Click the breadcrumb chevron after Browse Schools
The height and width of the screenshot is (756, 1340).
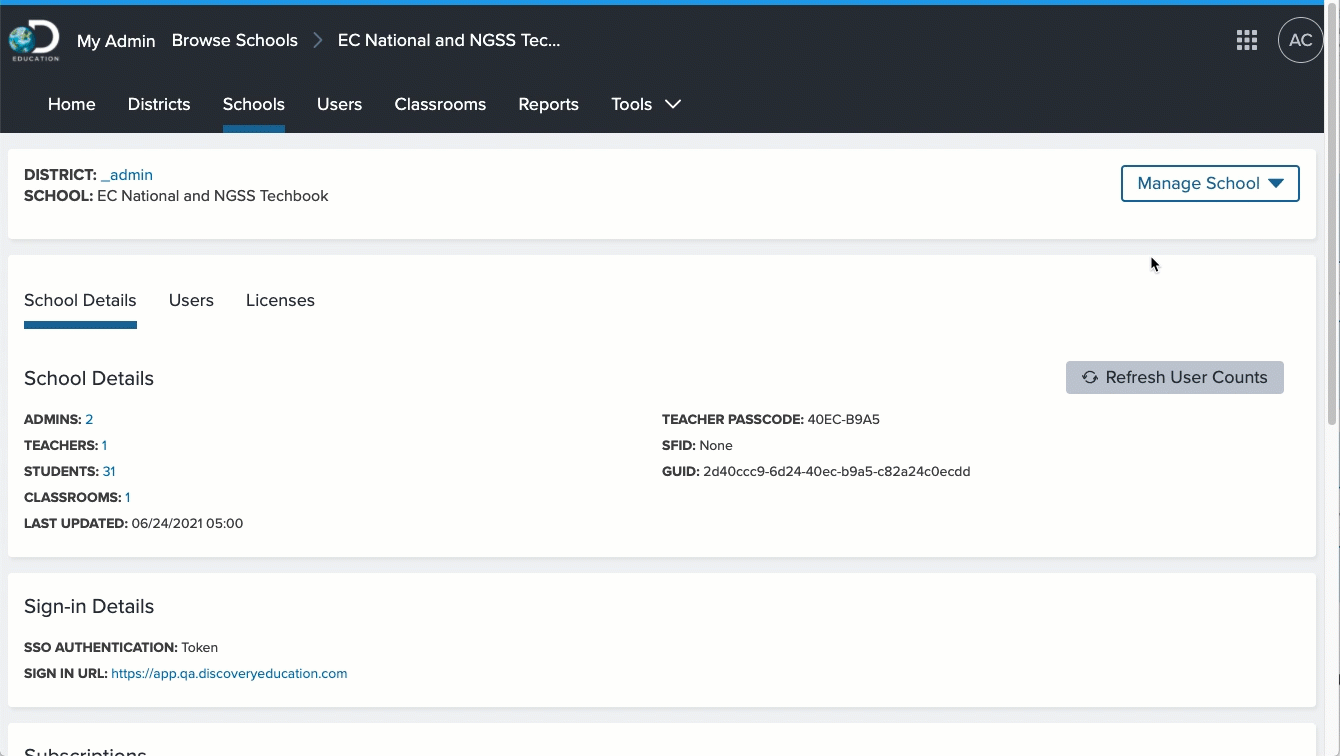coord(318,40)
